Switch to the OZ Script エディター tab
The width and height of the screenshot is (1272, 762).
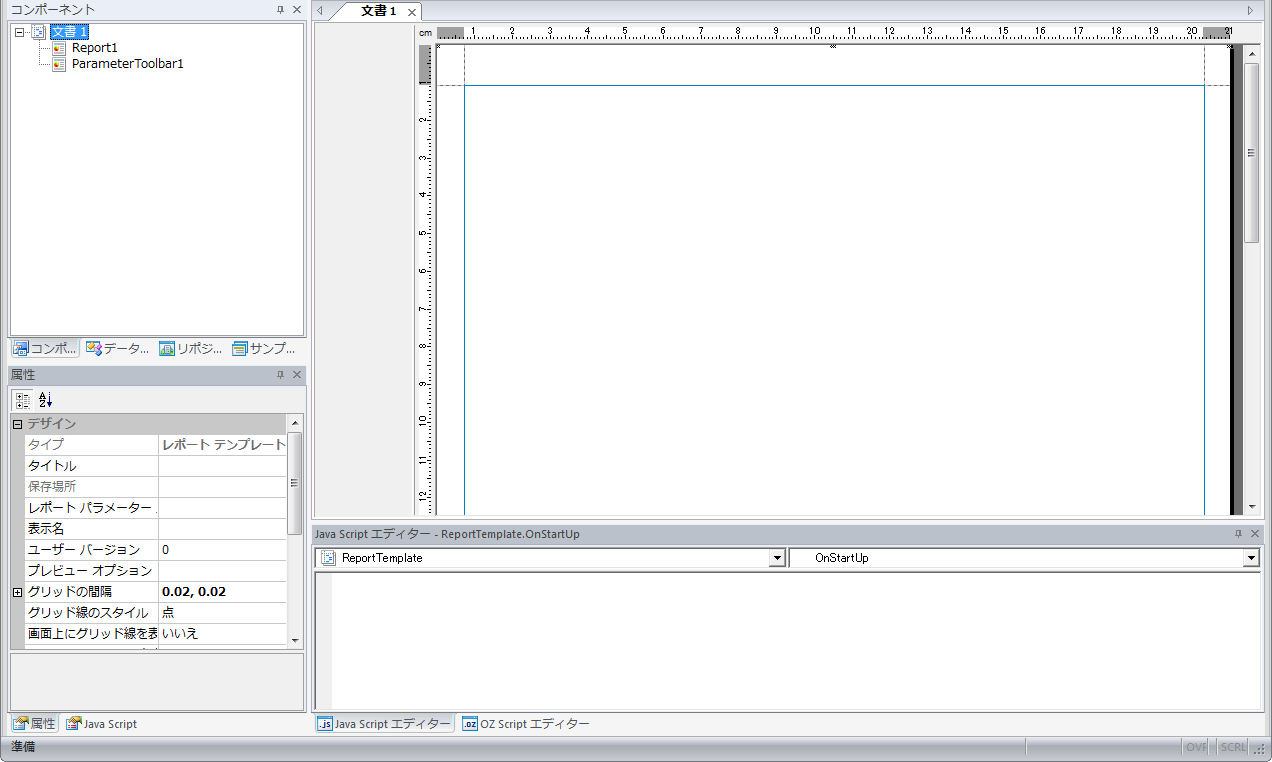(x=526, y=724)
